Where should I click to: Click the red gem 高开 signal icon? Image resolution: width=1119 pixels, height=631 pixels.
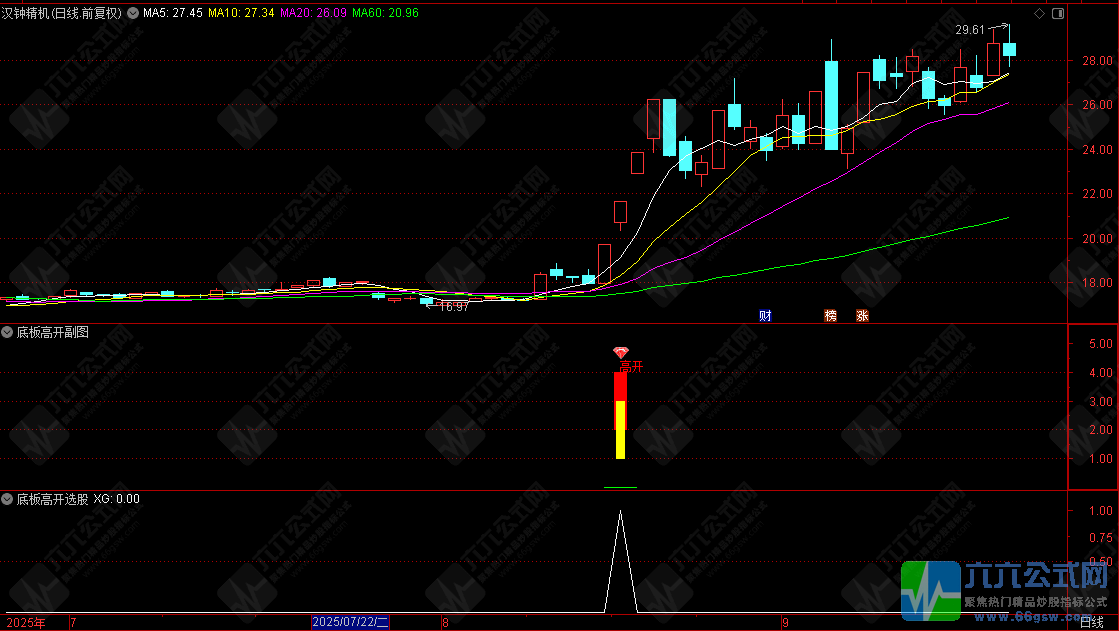tap(621, 353)
